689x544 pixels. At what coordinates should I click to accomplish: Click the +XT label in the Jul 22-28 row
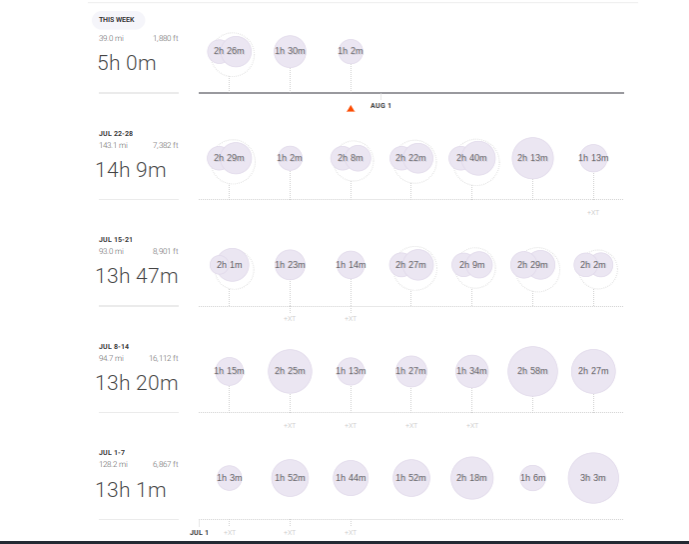[x=593, y=212]
